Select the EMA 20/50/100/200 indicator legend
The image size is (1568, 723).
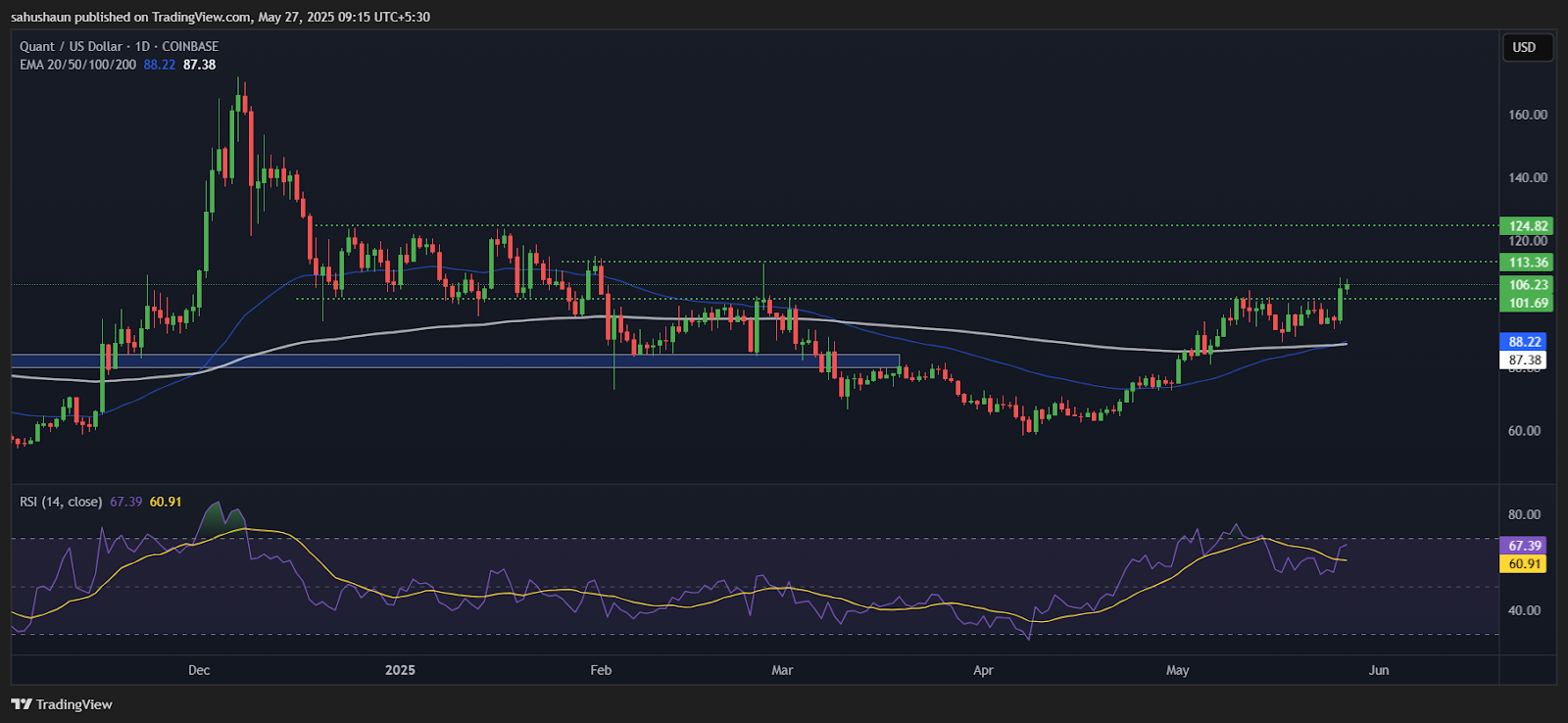click(77, 65)
